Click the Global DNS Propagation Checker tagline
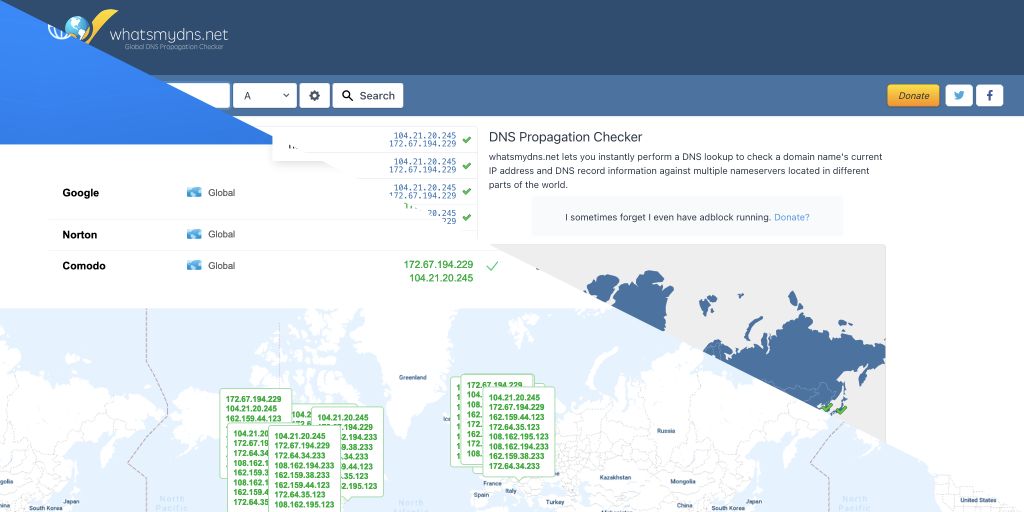Screen dimensions: 1024x512 pos(174,47)
